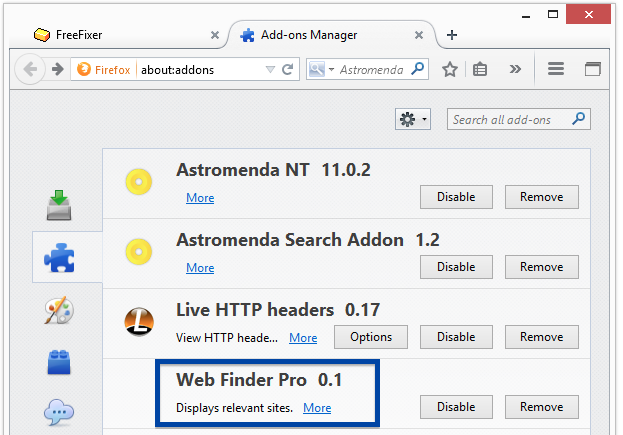Open More link for Astromenda NT
This screenshot has width=623, height=435.
pyautogui.click(x=200, y=198)
